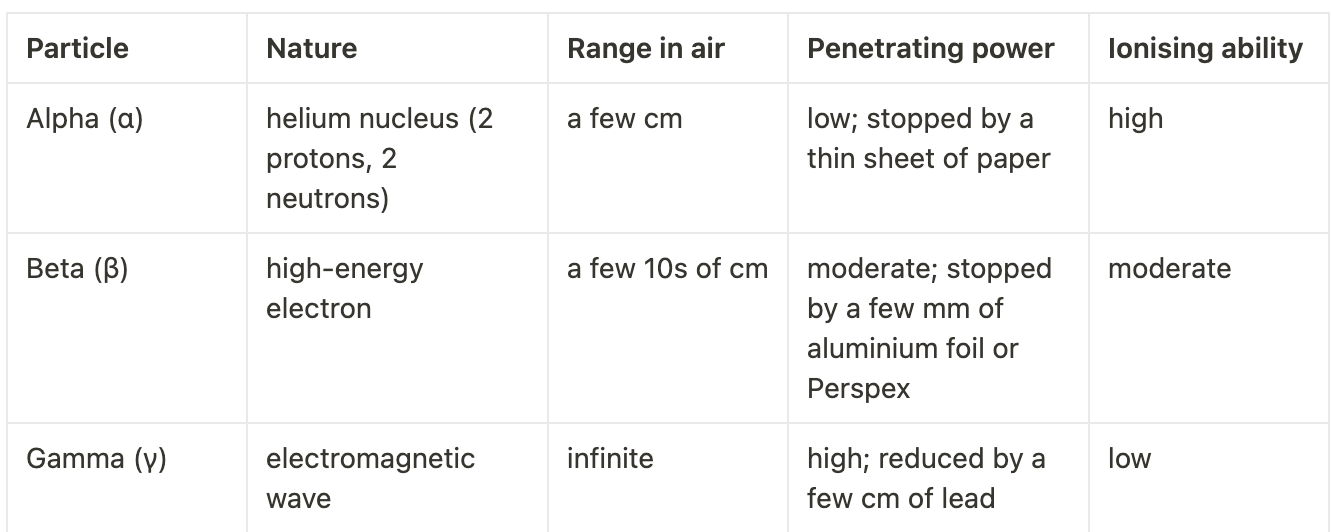Select the high-energy electron cell

[x=344, y=288]
